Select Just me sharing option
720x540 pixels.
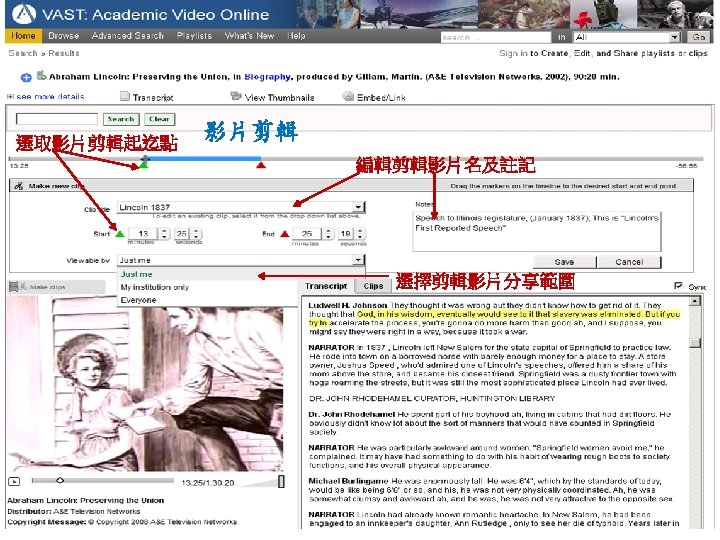(x=136, y=274)
